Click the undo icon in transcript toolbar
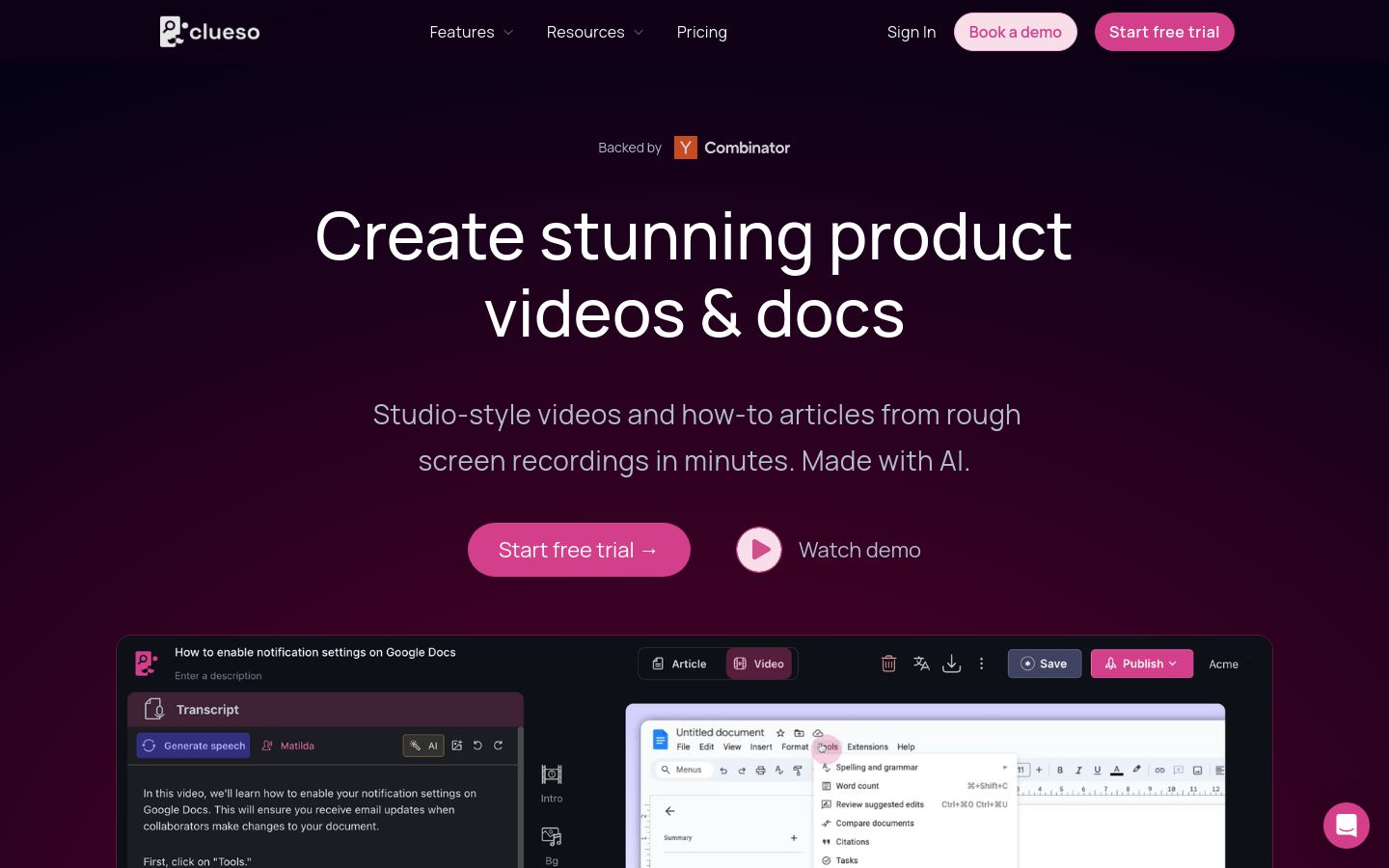The height and width of the screenshot is (868, 1389). pyautogui.click(x=477, y=746)
